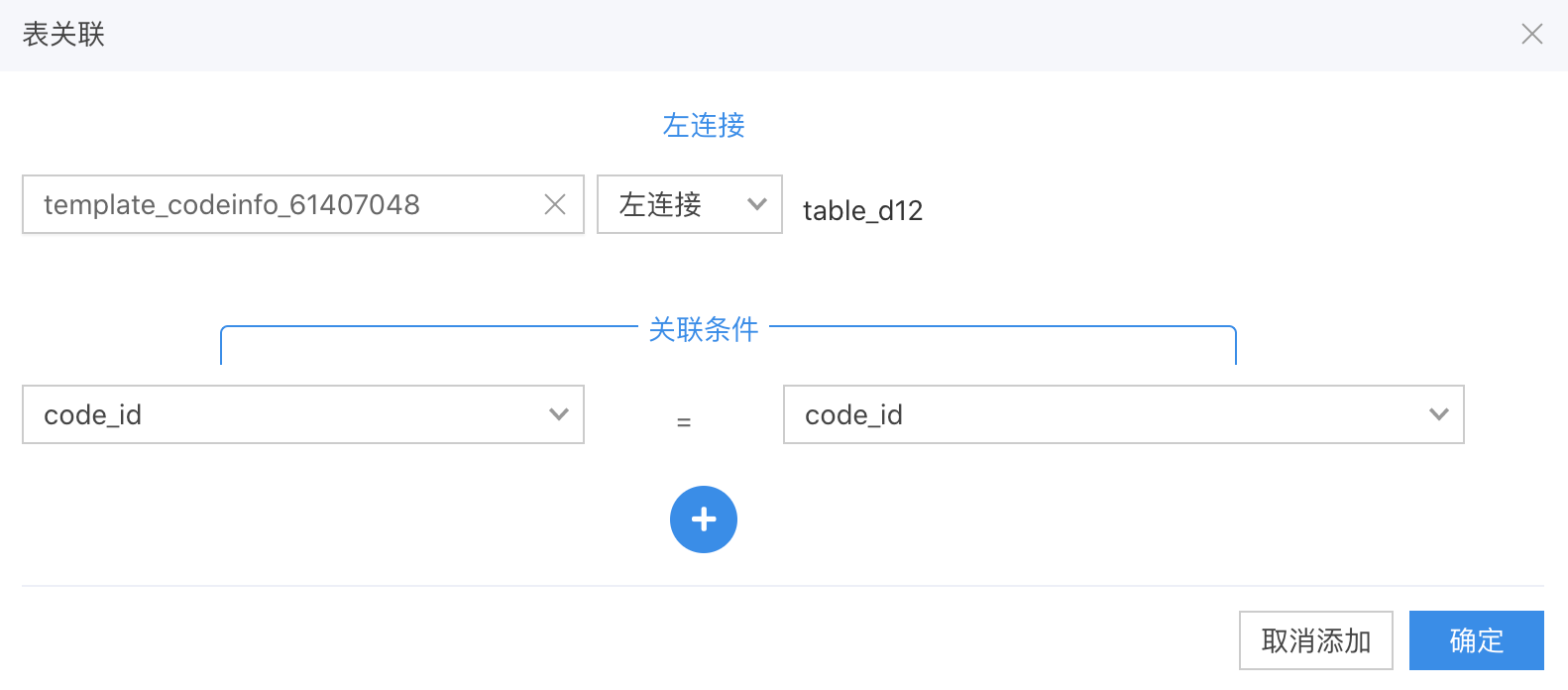Click the table_d12 table name

point(862,210)
